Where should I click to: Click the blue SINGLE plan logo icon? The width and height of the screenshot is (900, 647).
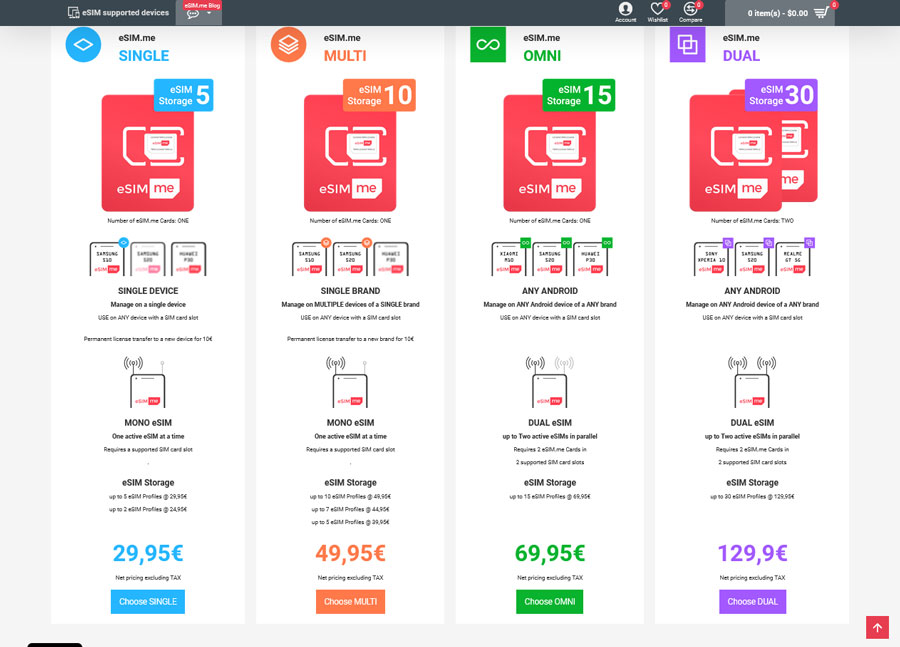click(83, 45)
